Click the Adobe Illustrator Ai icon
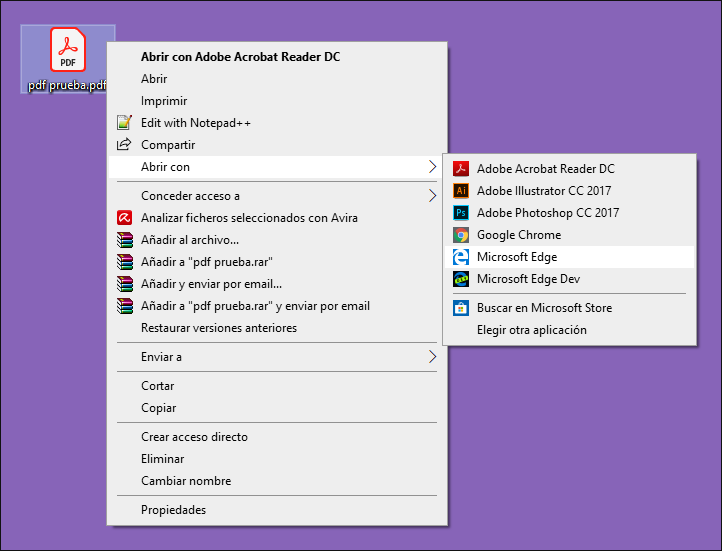 click(461, 191)
